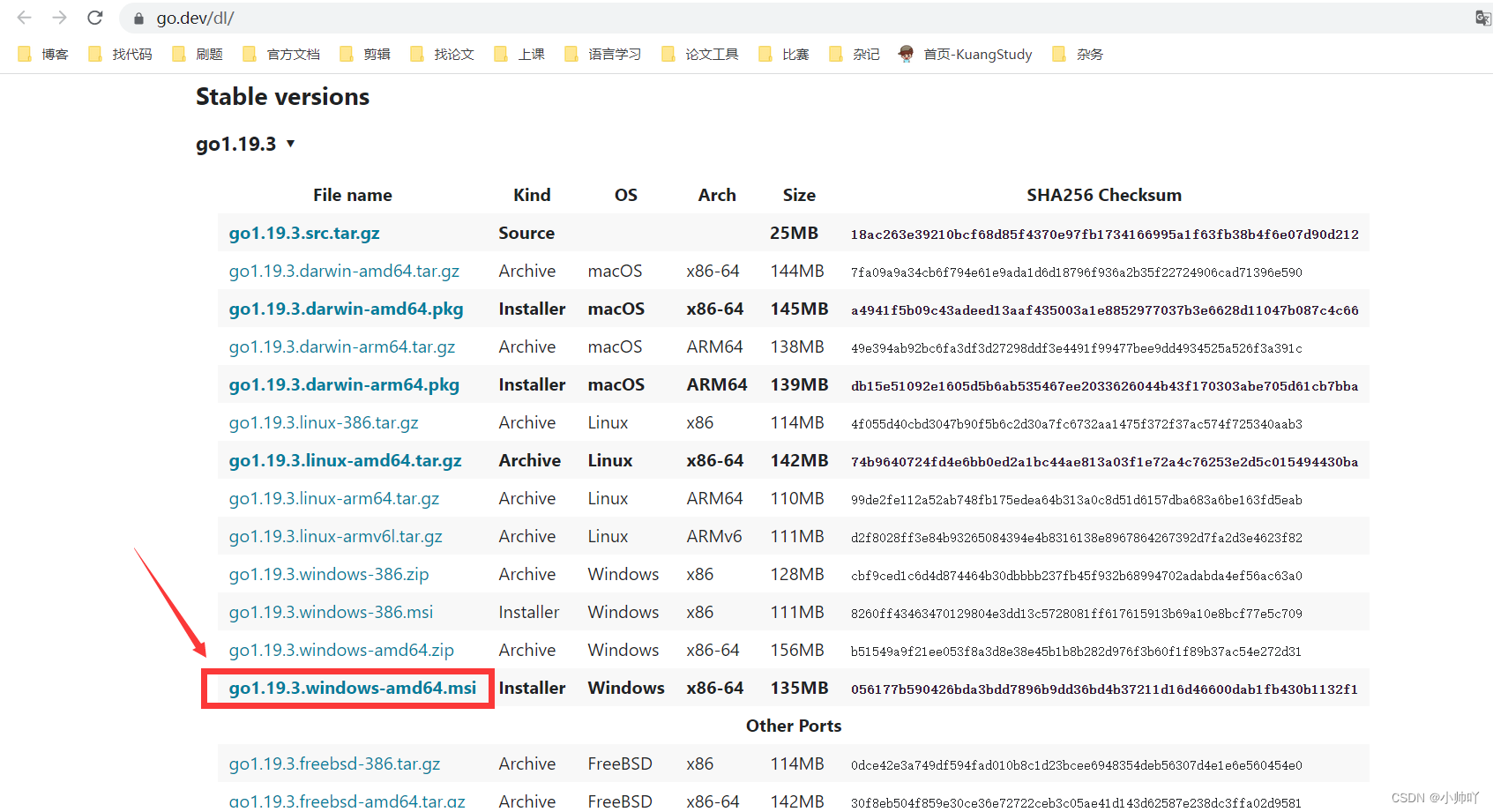This screenshot has width=1493, height=812.
Task: Download go1.19.3.src.tar.gz
Action: 304,233
